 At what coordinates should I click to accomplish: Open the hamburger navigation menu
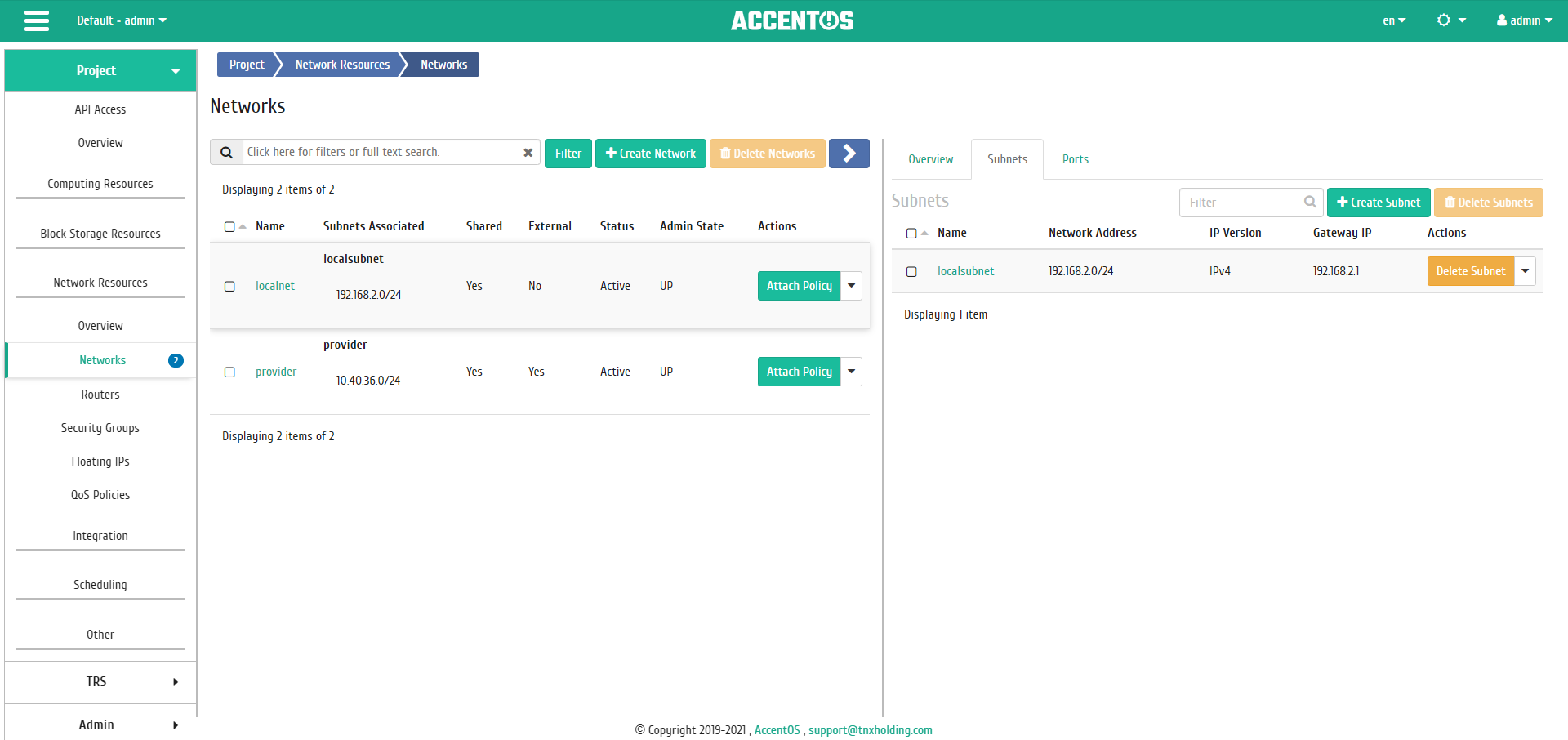click(x=37, y=20)
